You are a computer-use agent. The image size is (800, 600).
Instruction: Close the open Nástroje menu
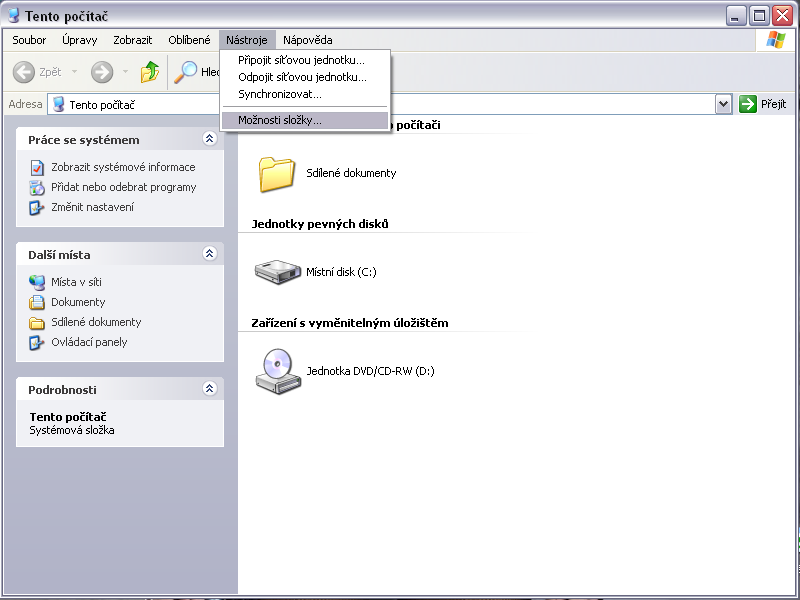coord(247,40)
